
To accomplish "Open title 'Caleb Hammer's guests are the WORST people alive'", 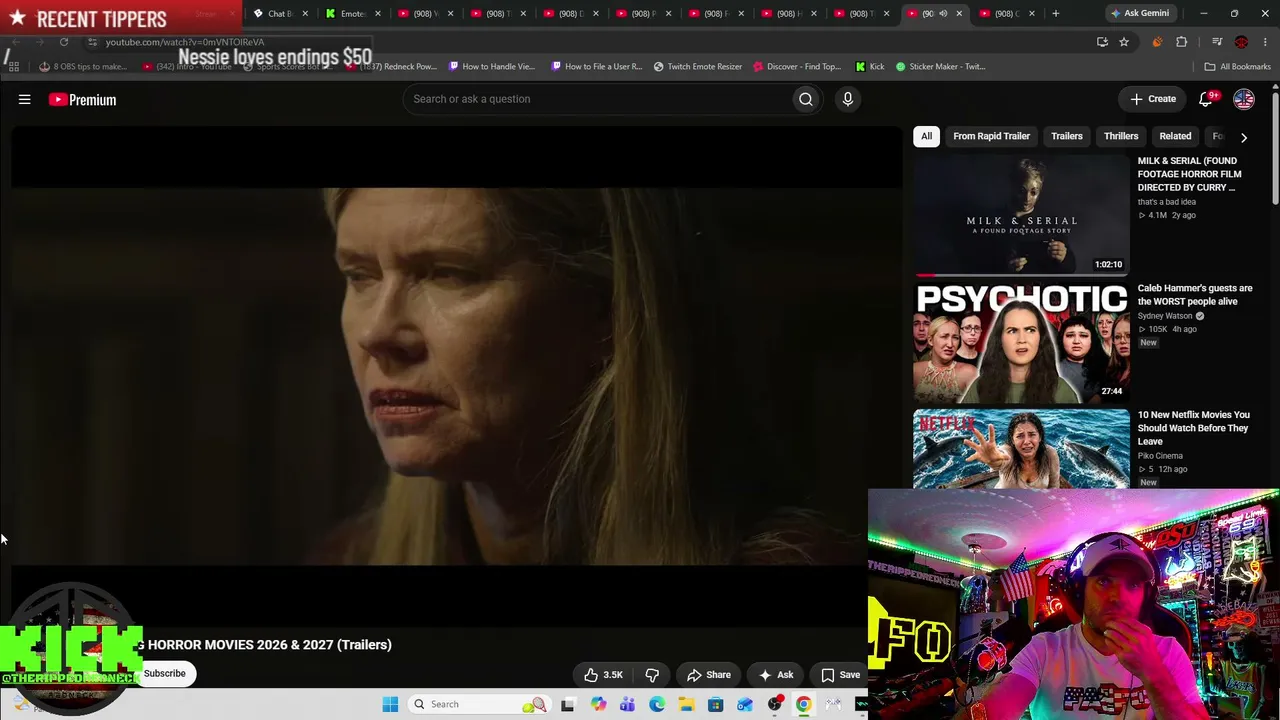I will 1195,295.
